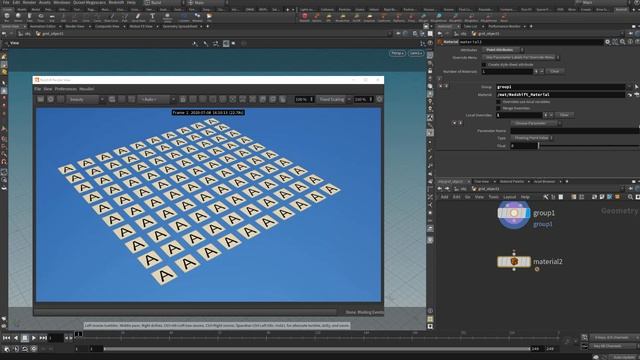Play the timeline forward

[x=34, y=338]
